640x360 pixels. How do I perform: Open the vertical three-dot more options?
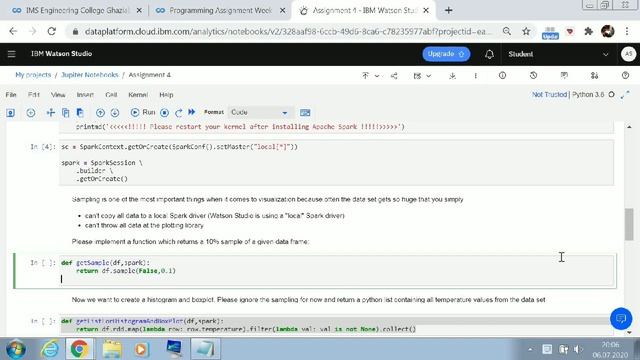pyautogui.click(x=476, y=76)
